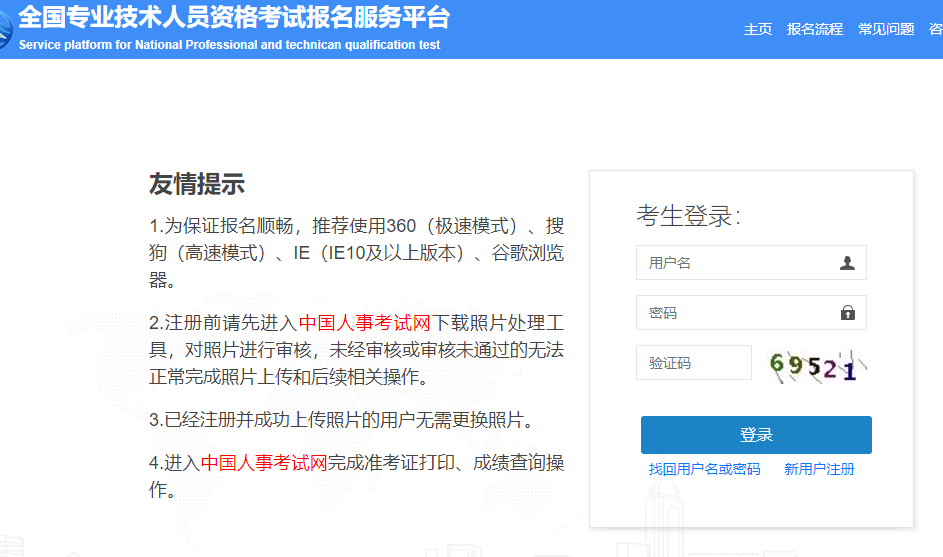Click the user silhouette icon in the username field
The image size is (943, 557).
pos(847,263)
